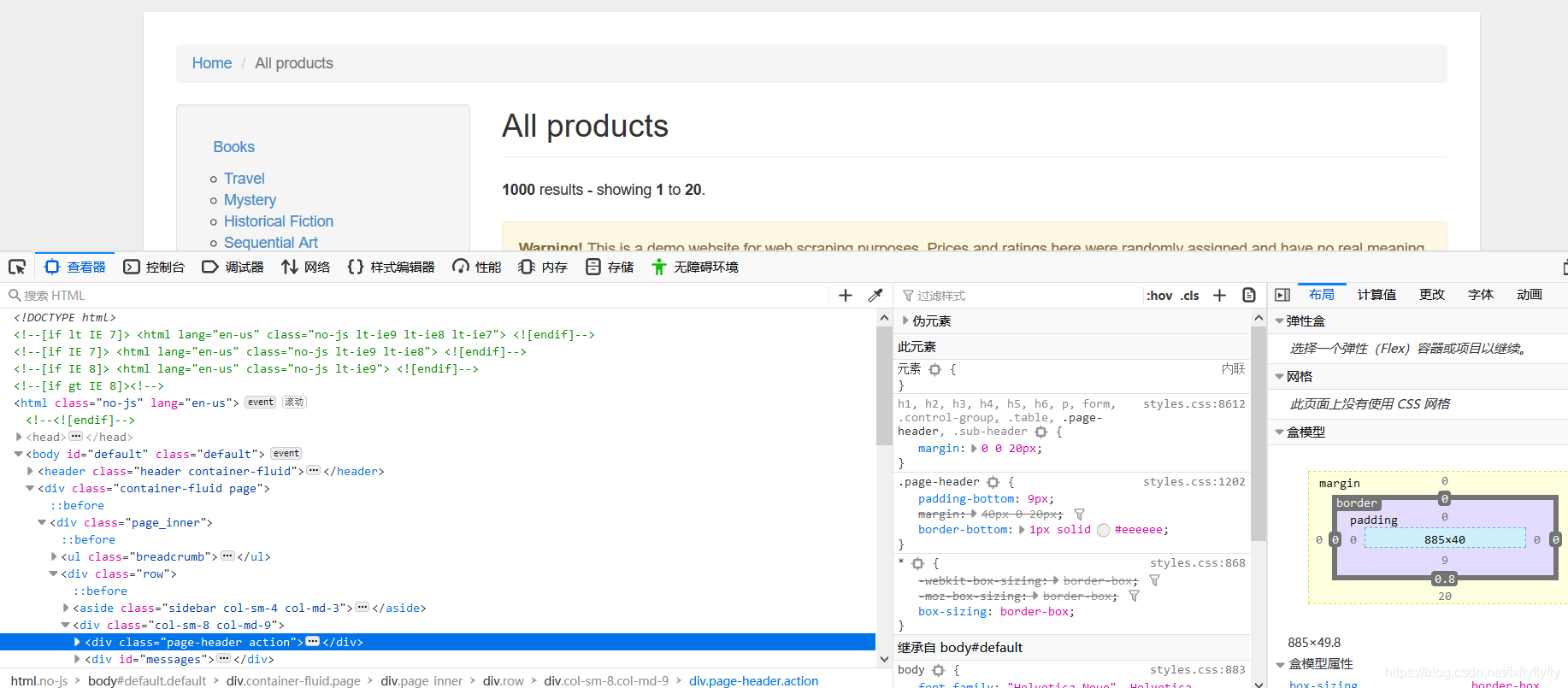Collapse the three-pane inspector sidebar
Viewport: 1568px width, 688px height.
(x=1282, y=295)
